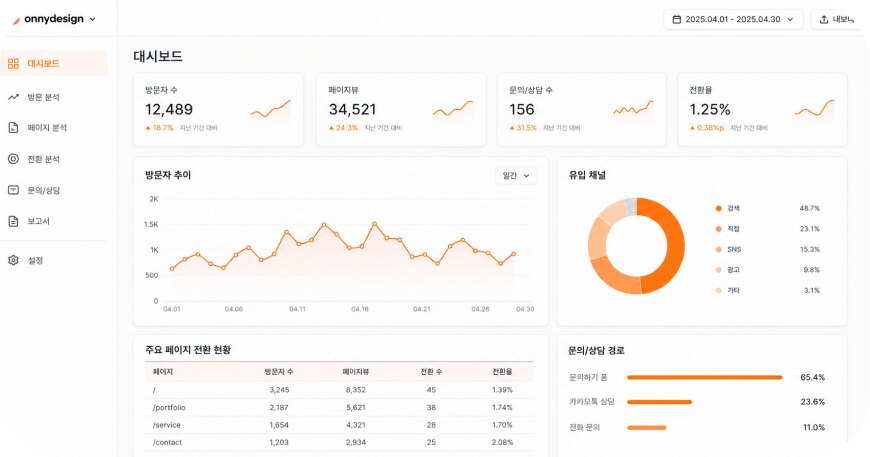The image size is (870, 457).
Task: Open 방문 분석 in the sidebar
Action: coord(43,97)
